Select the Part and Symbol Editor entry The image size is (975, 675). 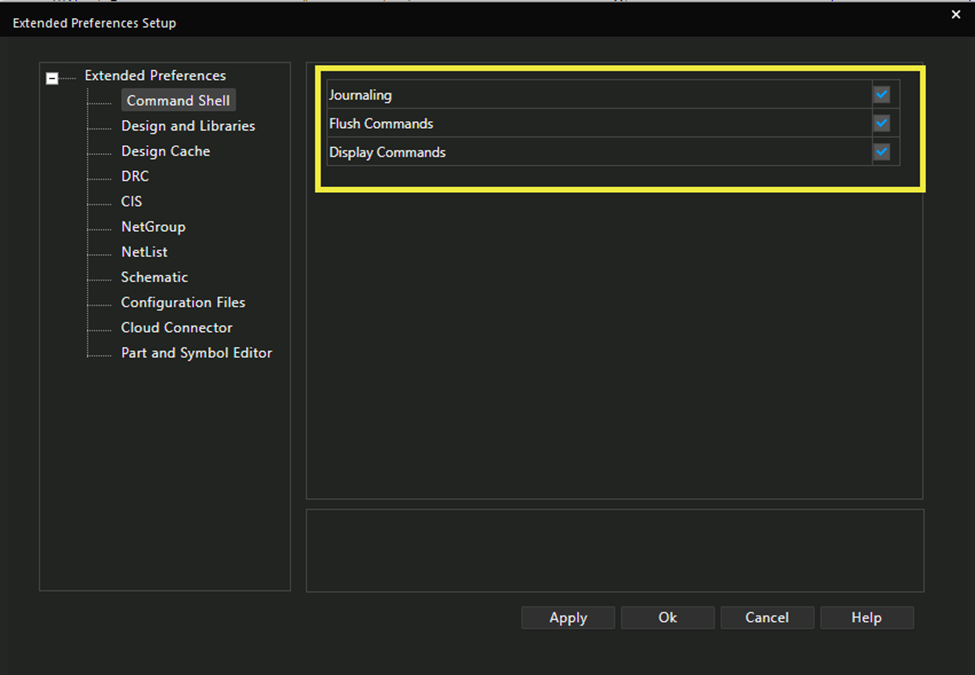196,352
